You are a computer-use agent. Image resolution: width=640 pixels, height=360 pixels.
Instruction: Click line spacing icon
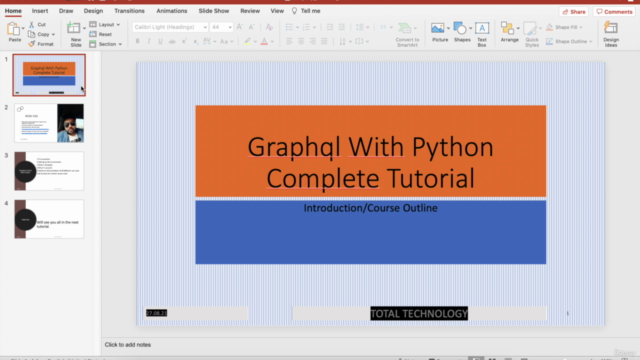(x=360, y=27)
